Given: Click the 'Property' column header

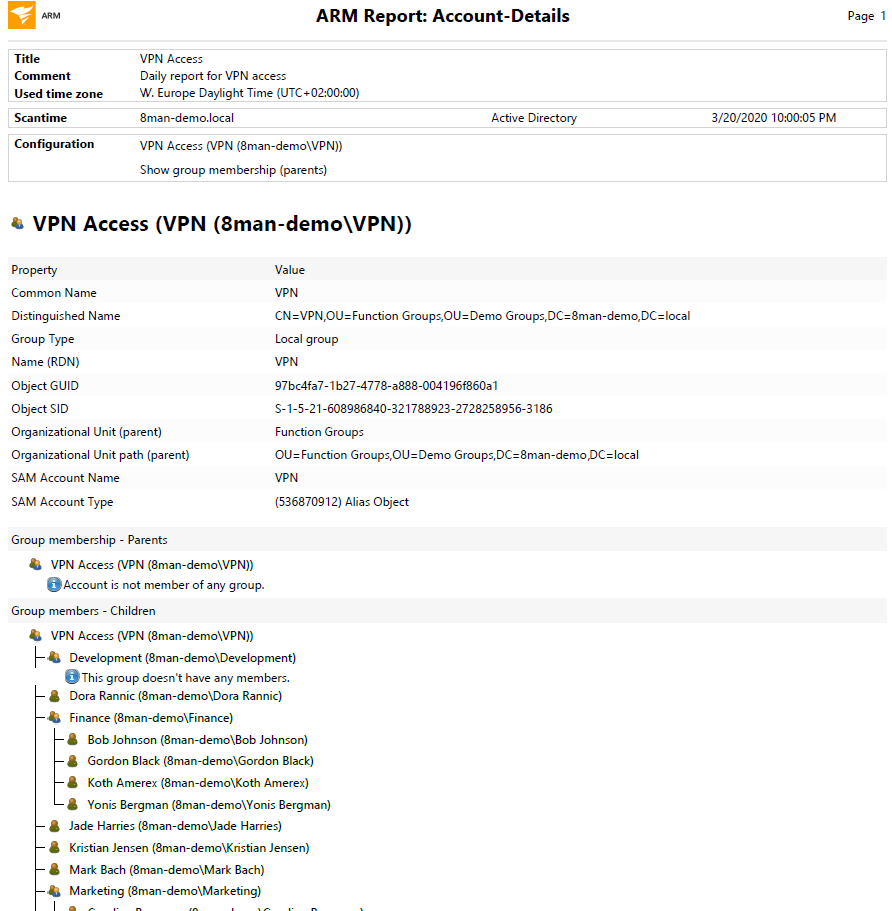Looking at the screenshot, I should point(34,270).
